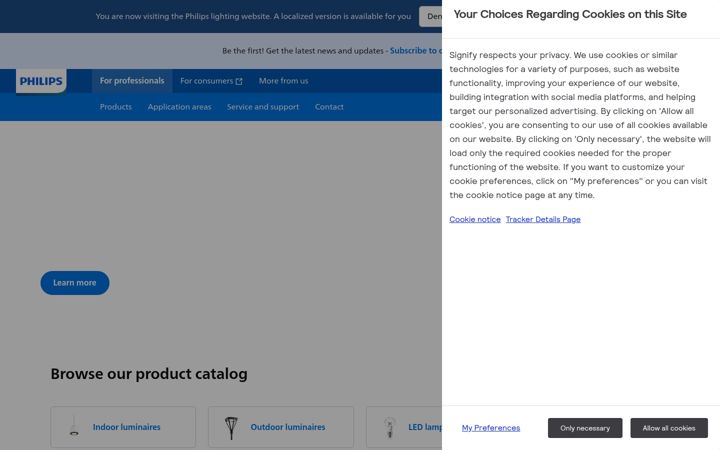Screen dimensions: 720x450
Task: Open the Tracker Details Page link
Action: coord(543,219)
